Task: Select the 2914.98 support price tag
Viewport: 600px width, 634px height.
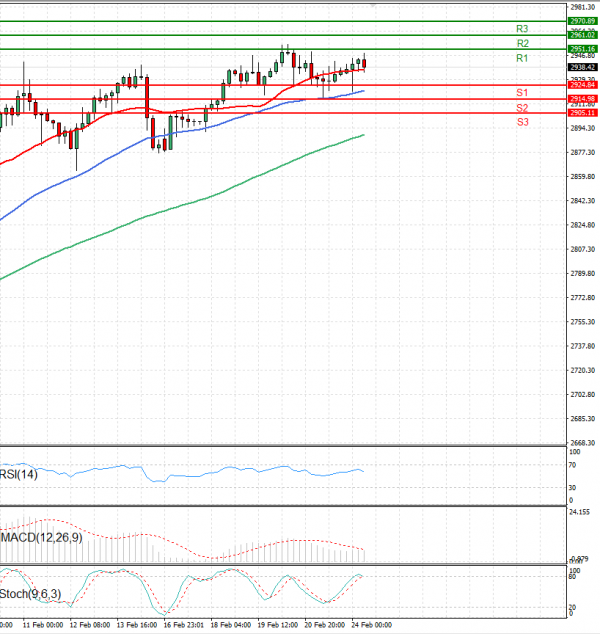Action: point(583,99)
